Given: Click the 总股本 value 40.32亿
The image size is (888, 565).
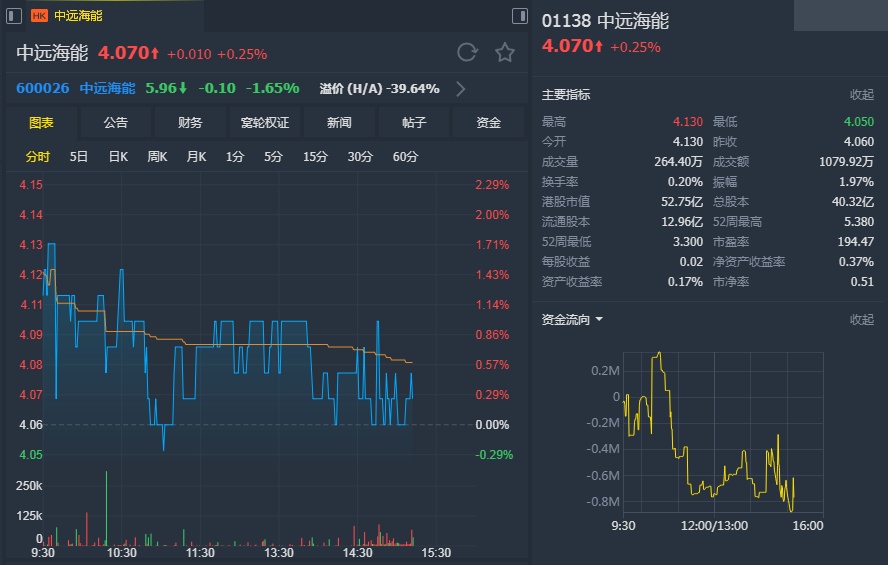Looking at the screenshot, I should [853, 202].
